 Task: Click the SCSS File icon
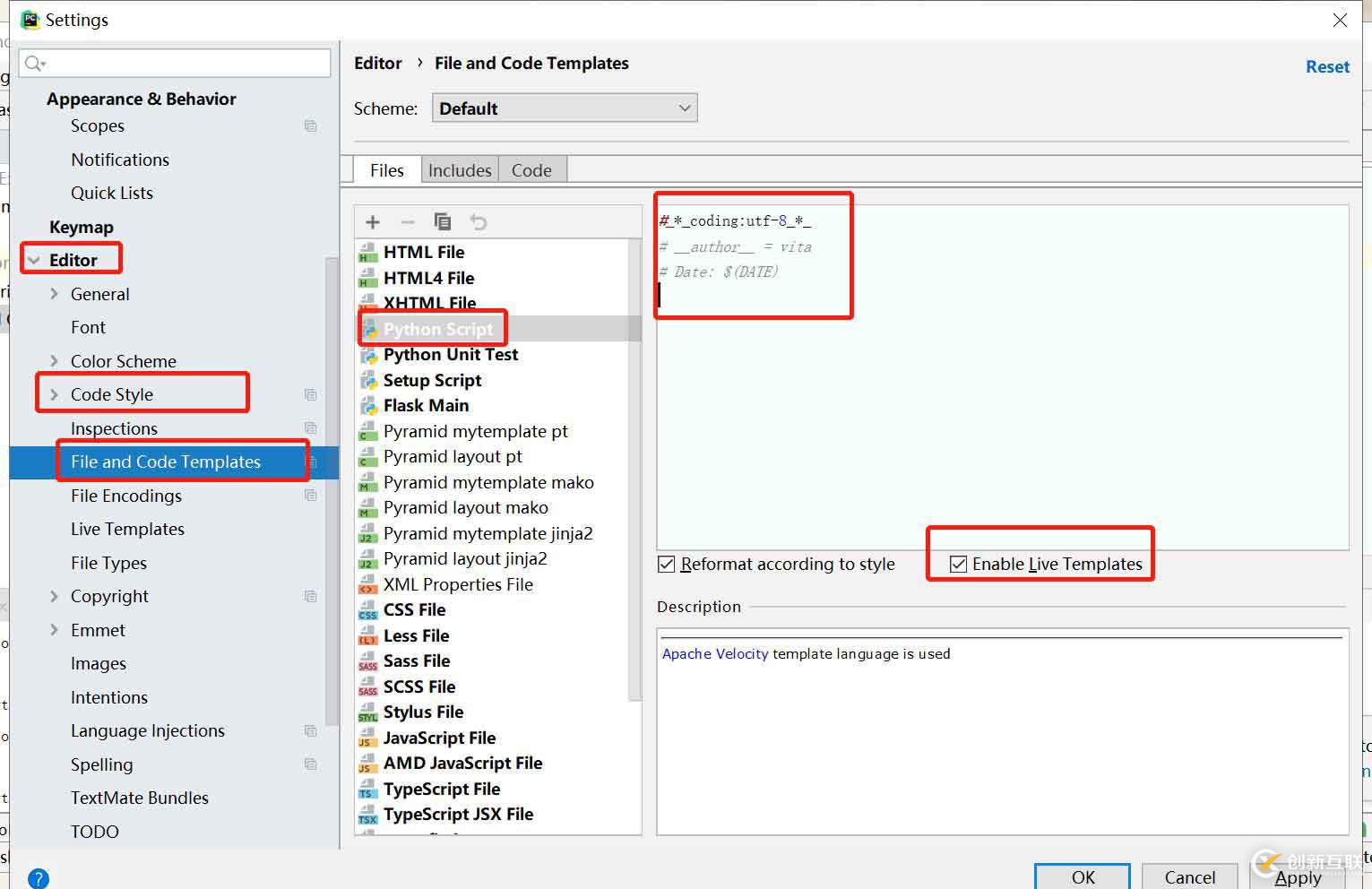[367, 687]
